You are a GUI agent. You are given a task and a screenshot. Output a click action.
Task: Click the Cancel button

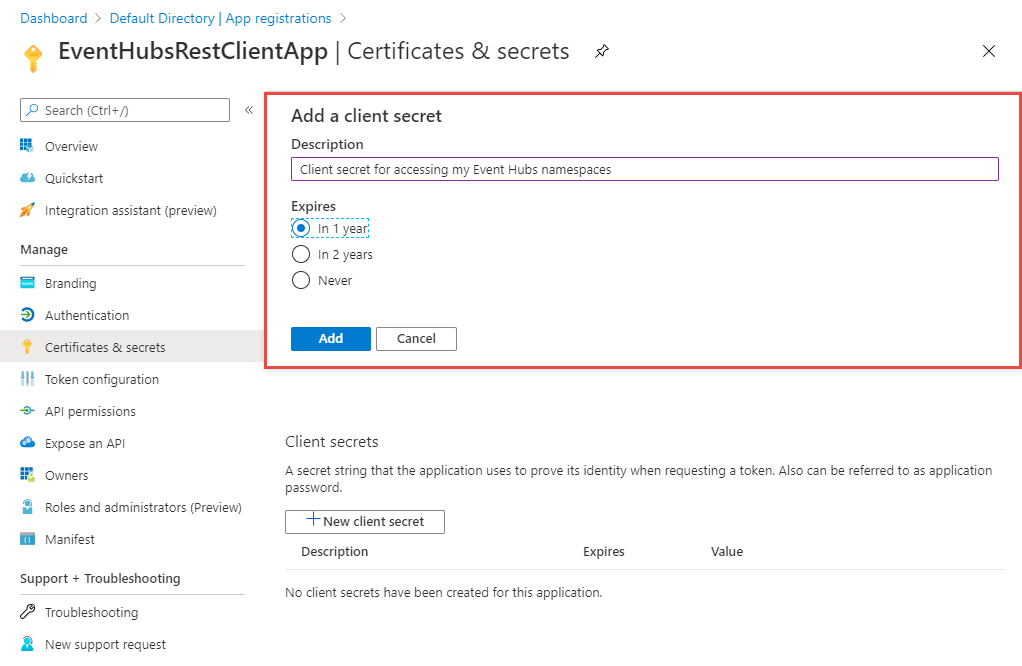[416, 338]
